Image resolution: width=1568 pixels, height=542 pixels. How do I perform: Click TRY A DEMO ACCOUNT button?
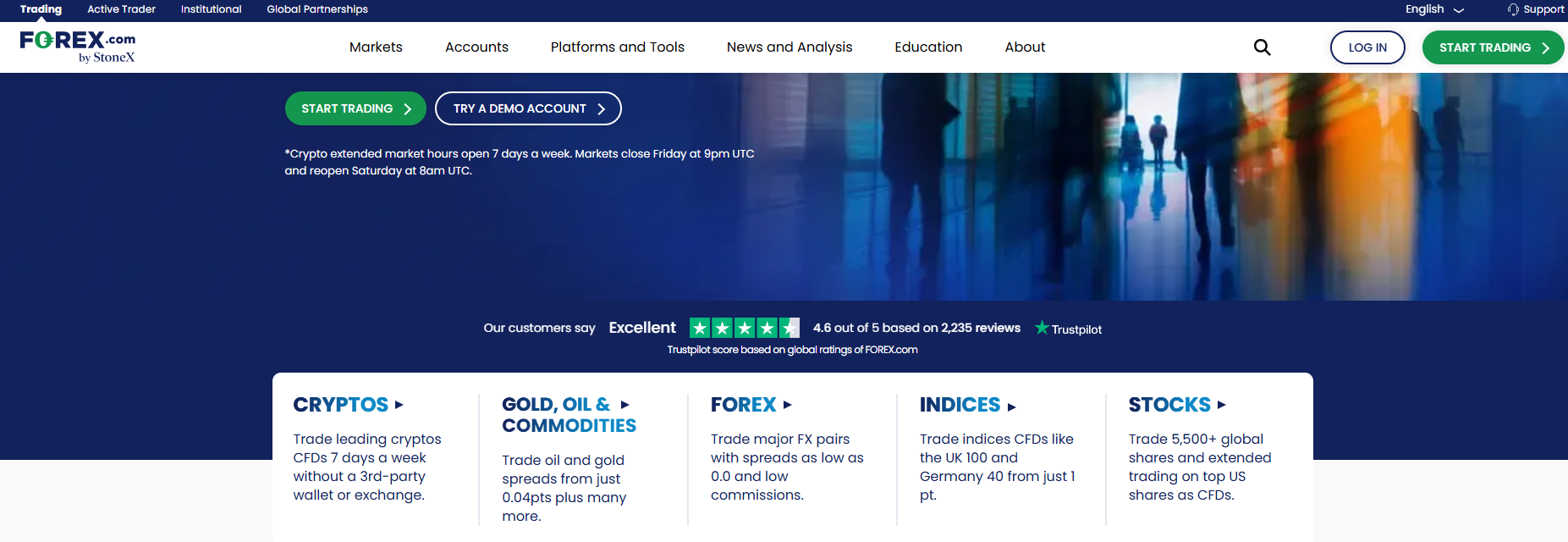click(x=528, y=108)
